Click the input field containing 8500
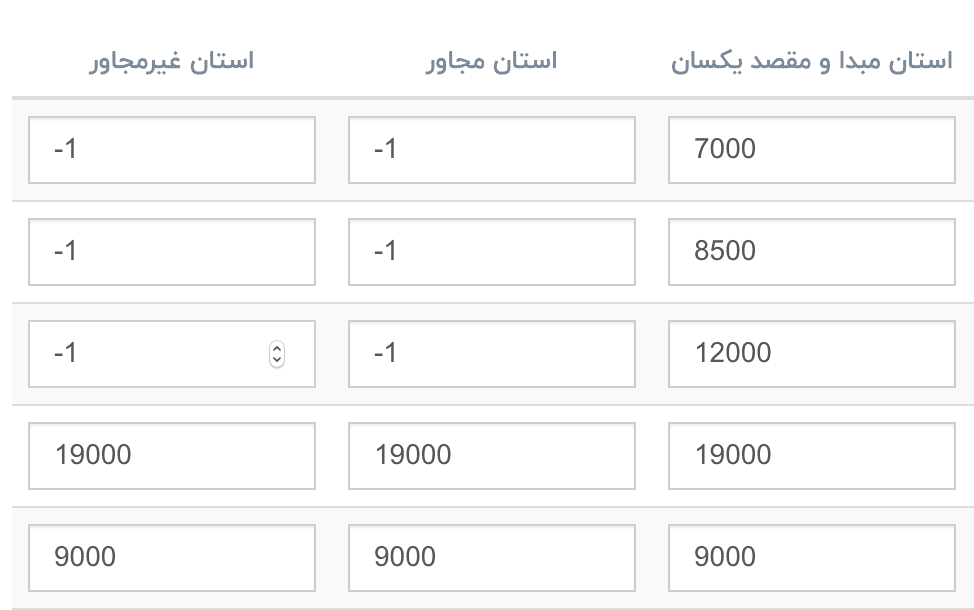Image resolution: width=974 pixels, height=610 pixels. pos(811,252)
